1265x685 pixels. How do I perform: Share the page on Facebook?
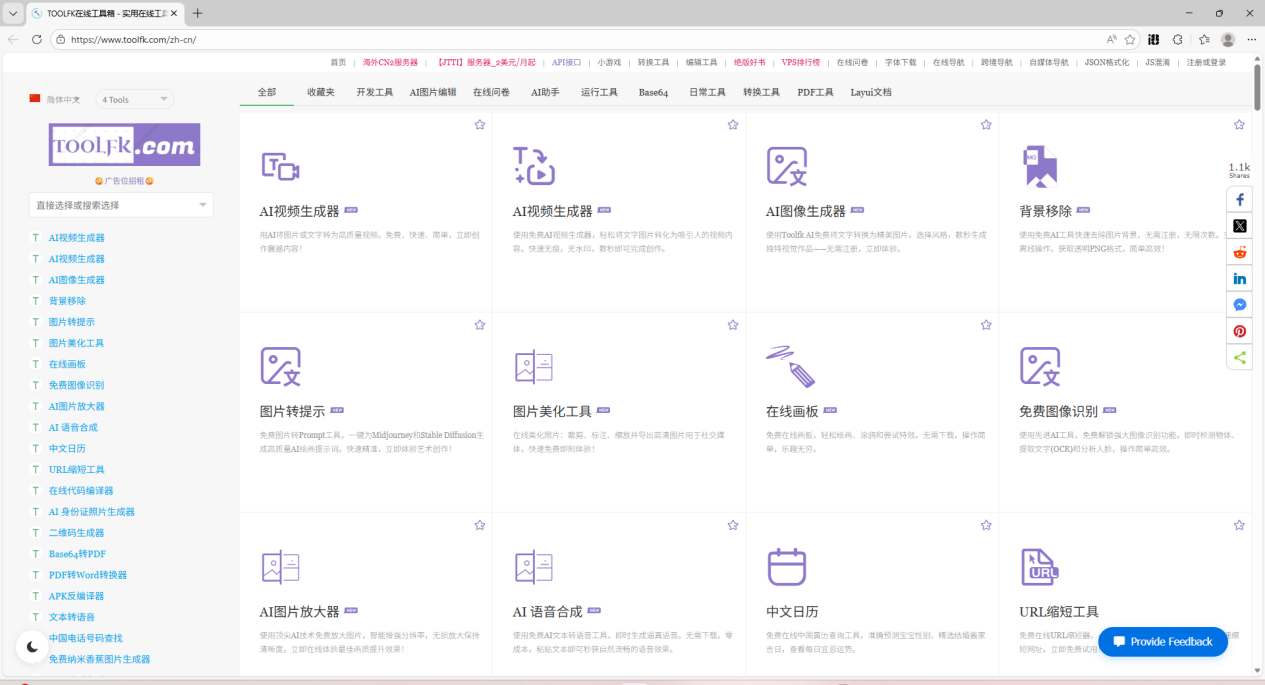[x=1240, y=200]
